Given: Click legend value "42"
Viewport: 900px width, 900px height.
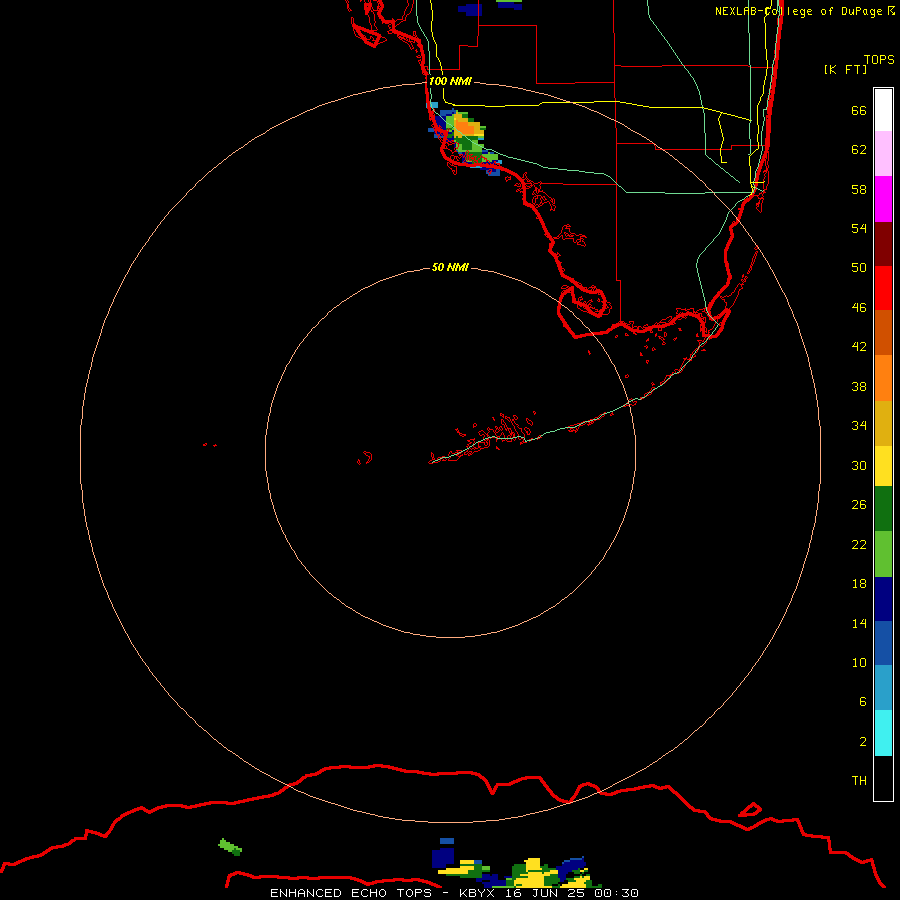Looking at the screenshot, I should 859,347.
